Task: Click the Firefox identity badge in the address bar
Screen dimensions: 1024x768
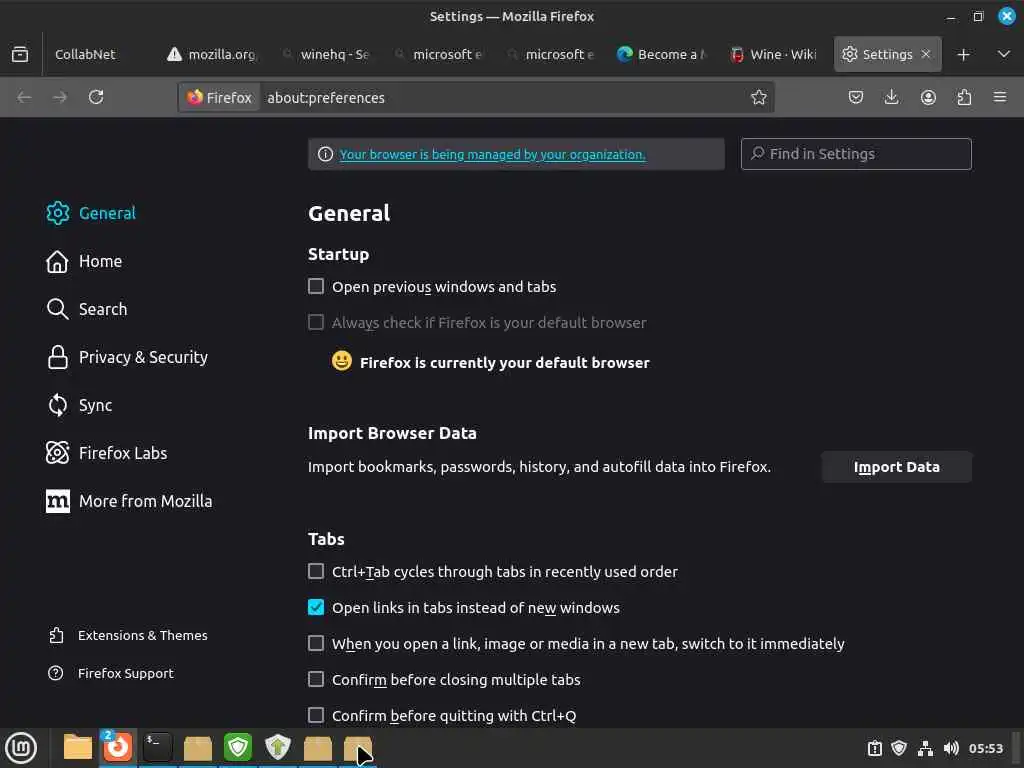Action: tap(219, 97)
